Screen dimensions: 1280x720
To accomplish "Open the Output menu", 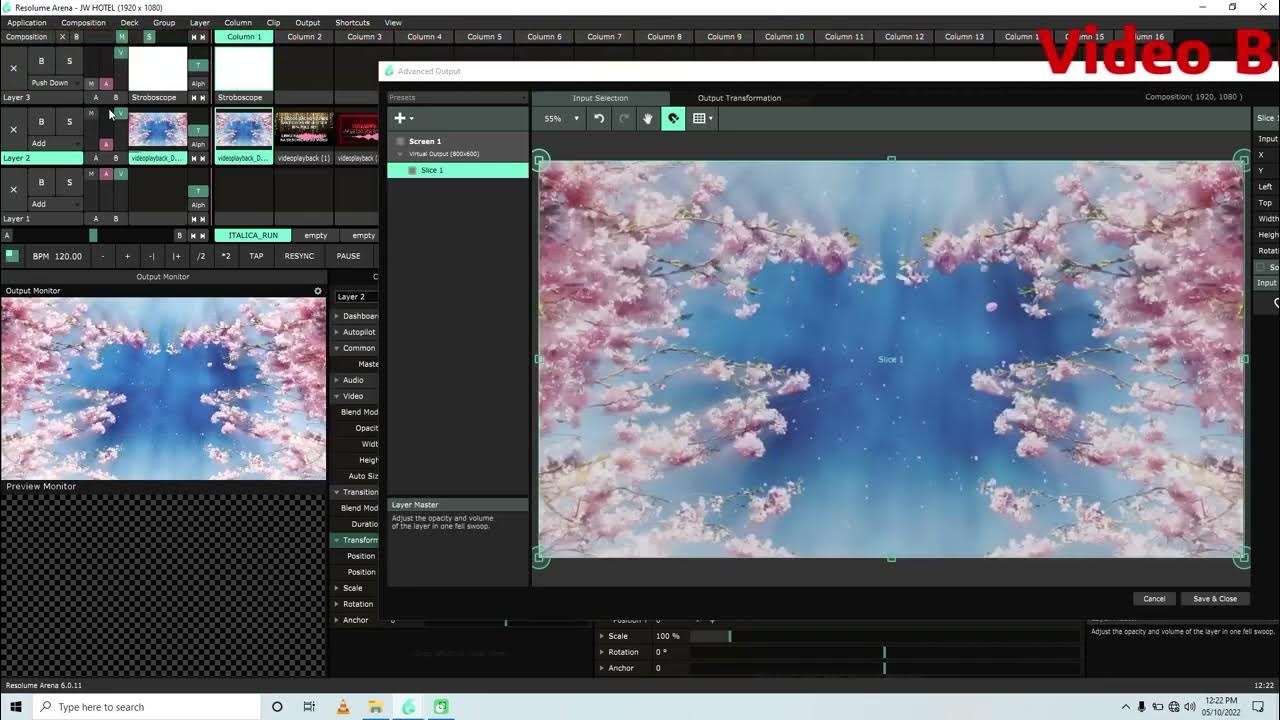I will point(308,22).
